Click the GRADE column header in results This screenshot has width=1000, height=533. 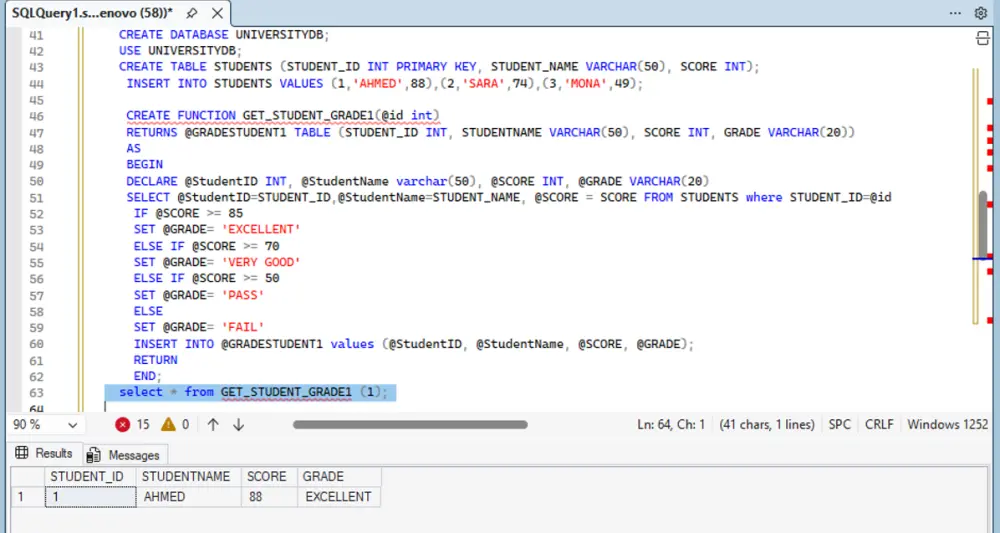[x=338, y=477]
